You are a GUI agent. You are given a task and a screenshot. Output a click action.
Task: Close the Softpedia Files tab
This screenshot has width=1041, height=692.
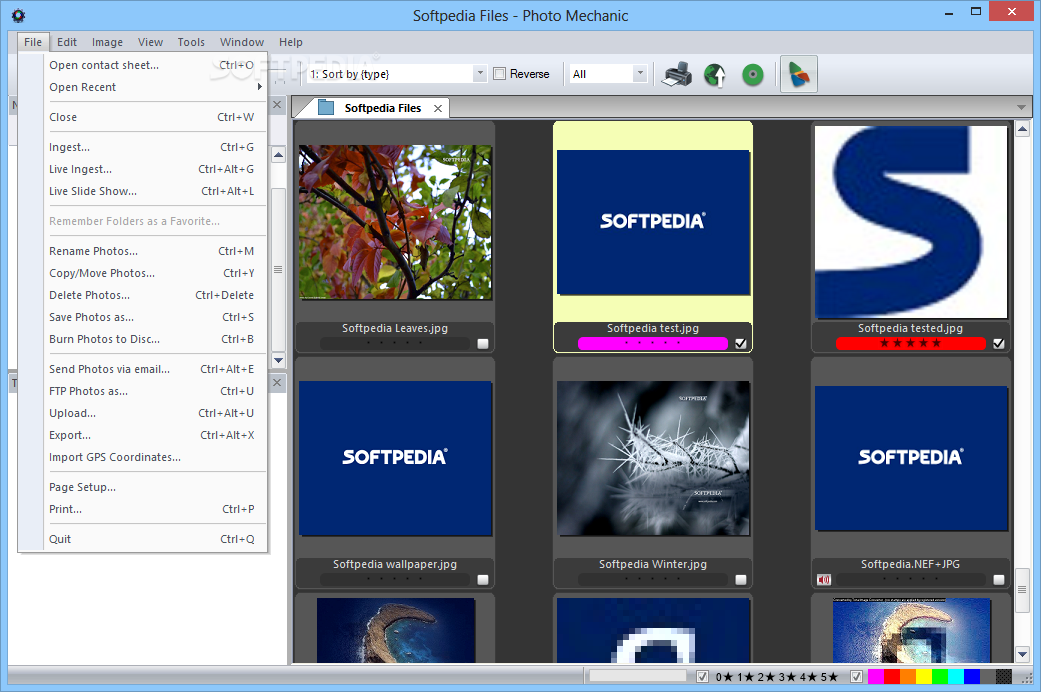[x=438, y=108]
